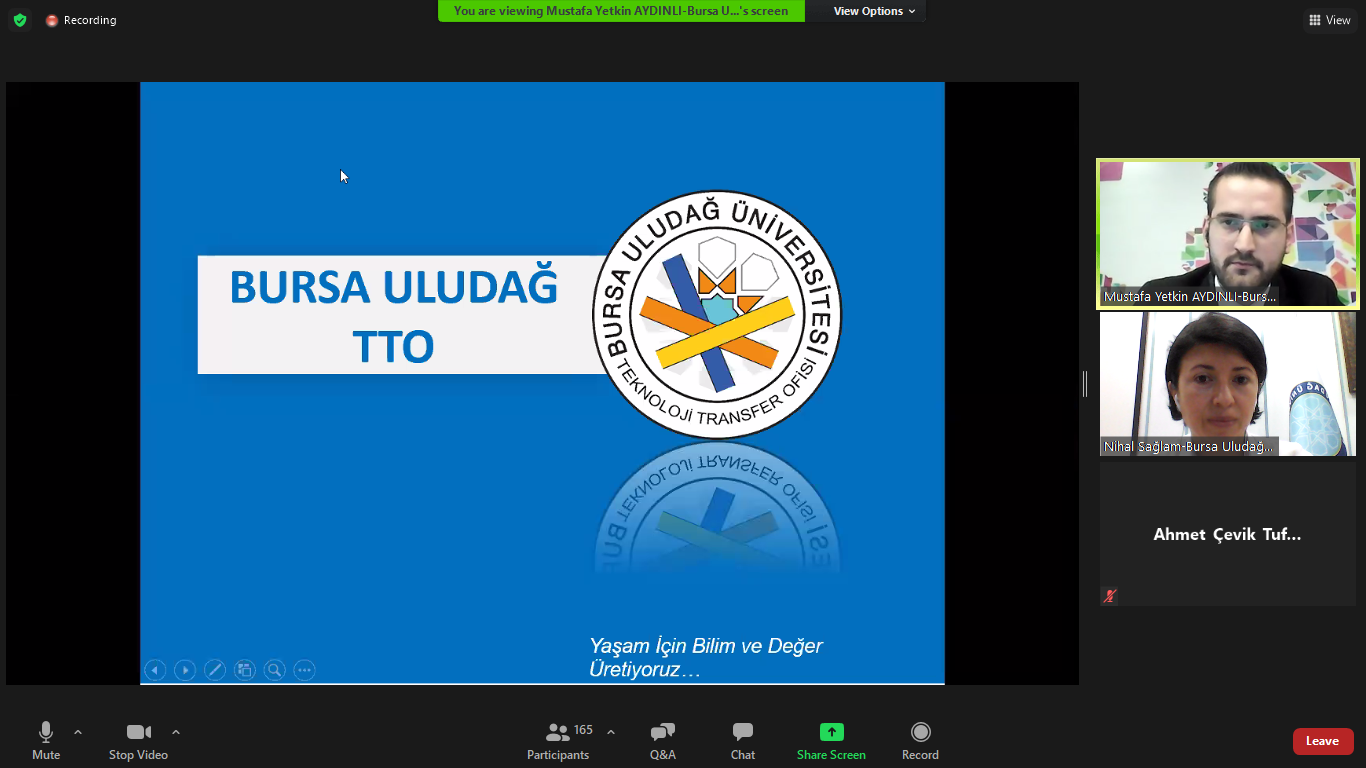Go to previous slide arrow in presentation
The width and height of the screenshot is (1366, 768).
(155, 670)
